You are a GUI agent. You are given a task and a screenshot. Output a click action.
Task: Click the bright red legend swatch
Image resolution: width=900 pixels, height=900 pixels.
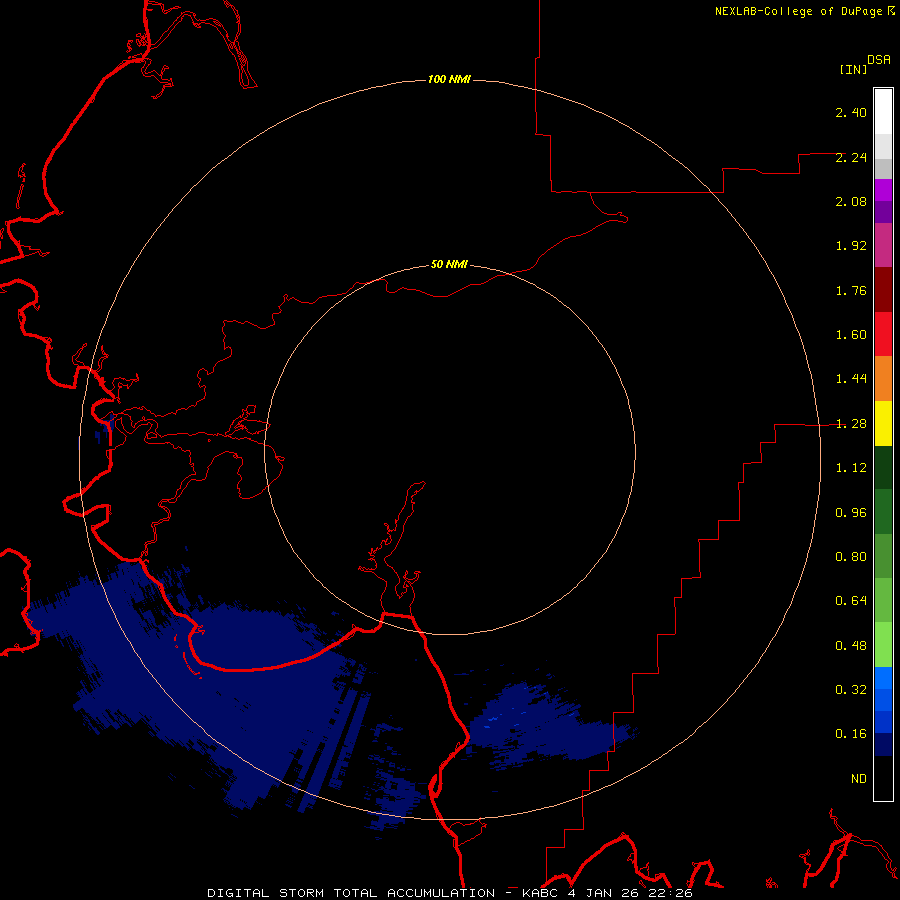pyautogui.click(x=883, y=334)
